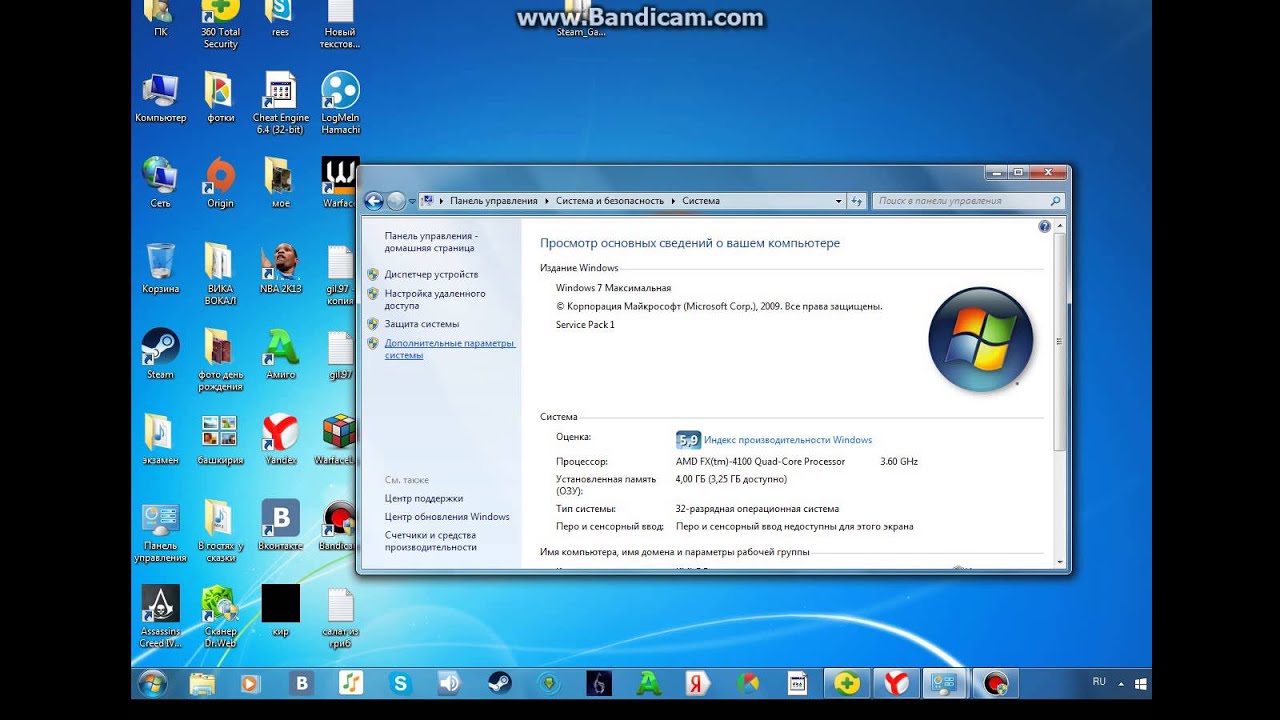The image size is (1280, 720).
Task: Open Панель управления desktop icon
Action: point(160,532)
